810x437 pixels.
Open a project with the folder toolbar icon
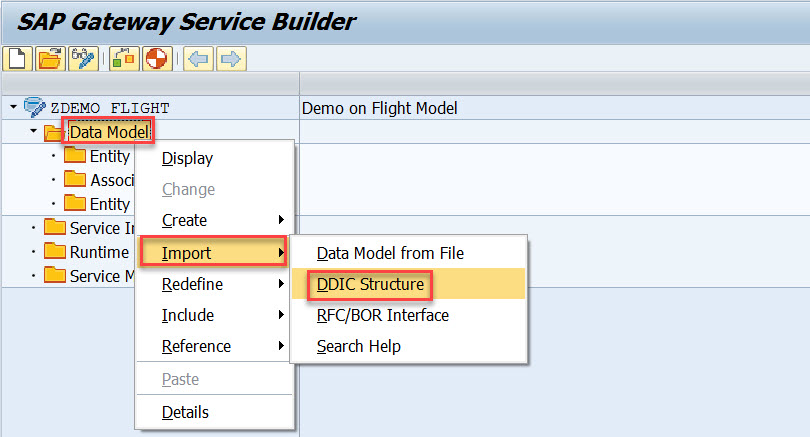(50, 58)
